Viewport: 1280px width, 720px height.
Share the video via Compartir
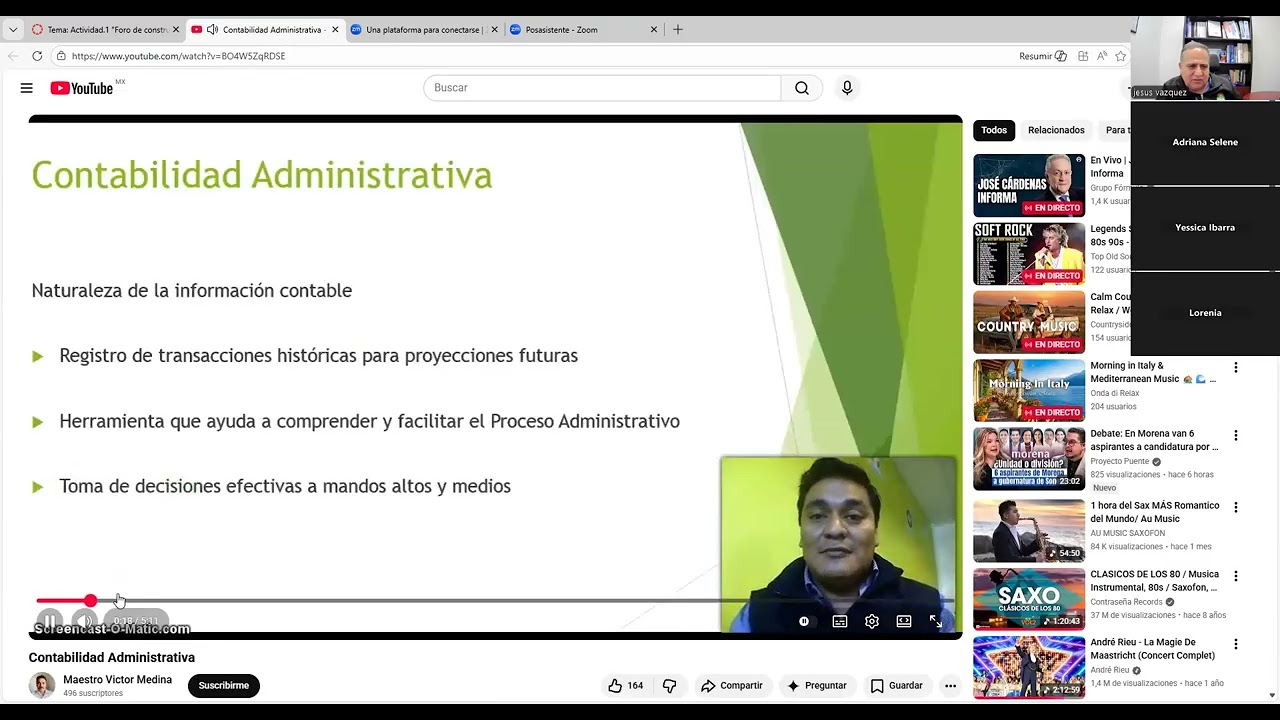[x=732, y=686]
